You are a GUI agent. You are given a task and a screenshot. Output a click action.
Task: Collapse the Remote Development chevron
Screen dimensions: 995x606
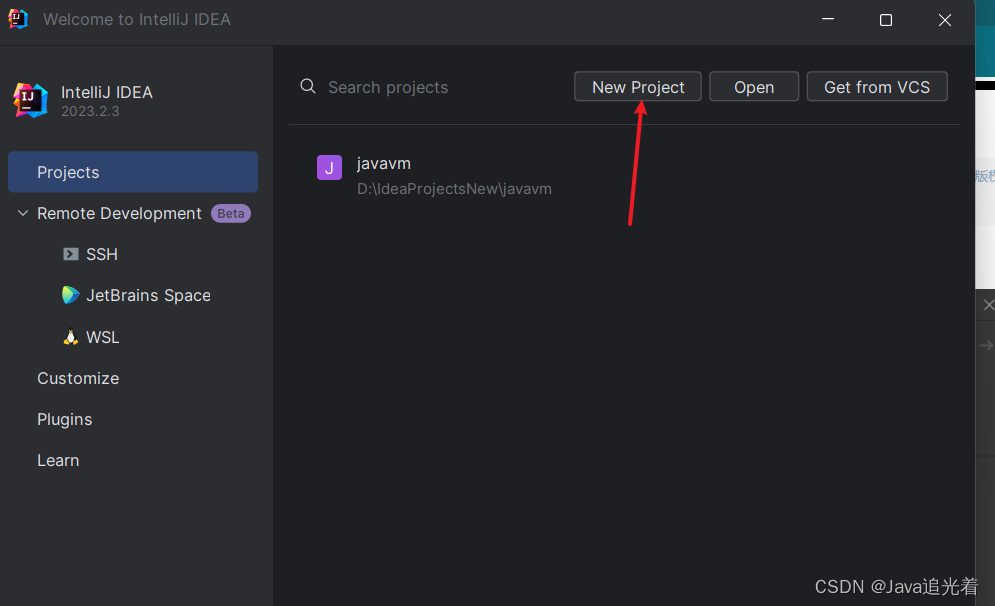(22, 213)
